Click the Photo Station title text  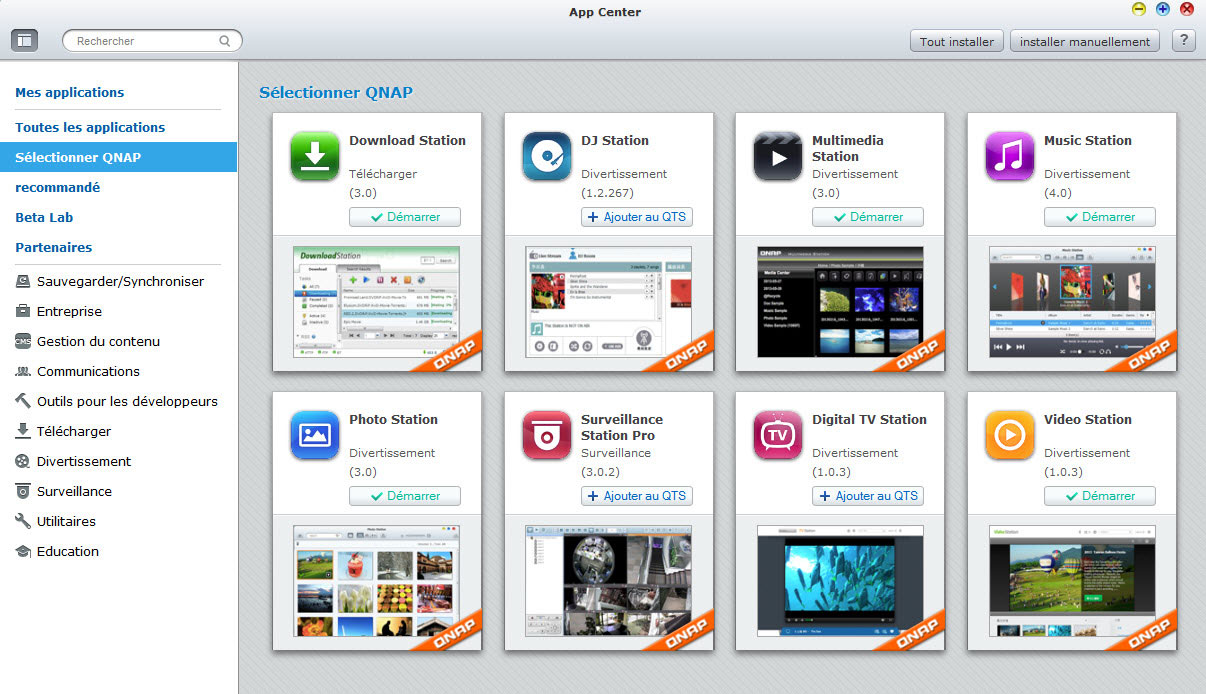pyautogui.click(x=393, y=420)
